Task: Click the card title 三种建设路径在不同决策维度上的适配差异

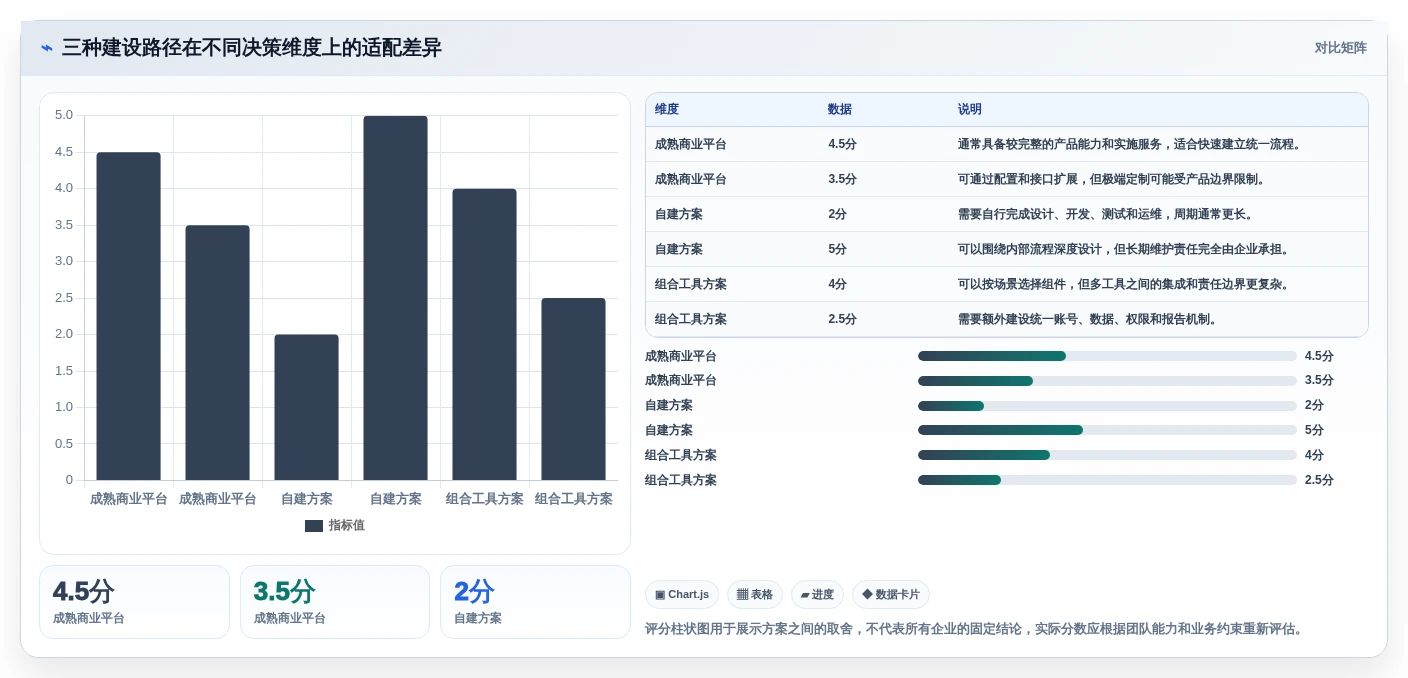Action: click(252, 48)
